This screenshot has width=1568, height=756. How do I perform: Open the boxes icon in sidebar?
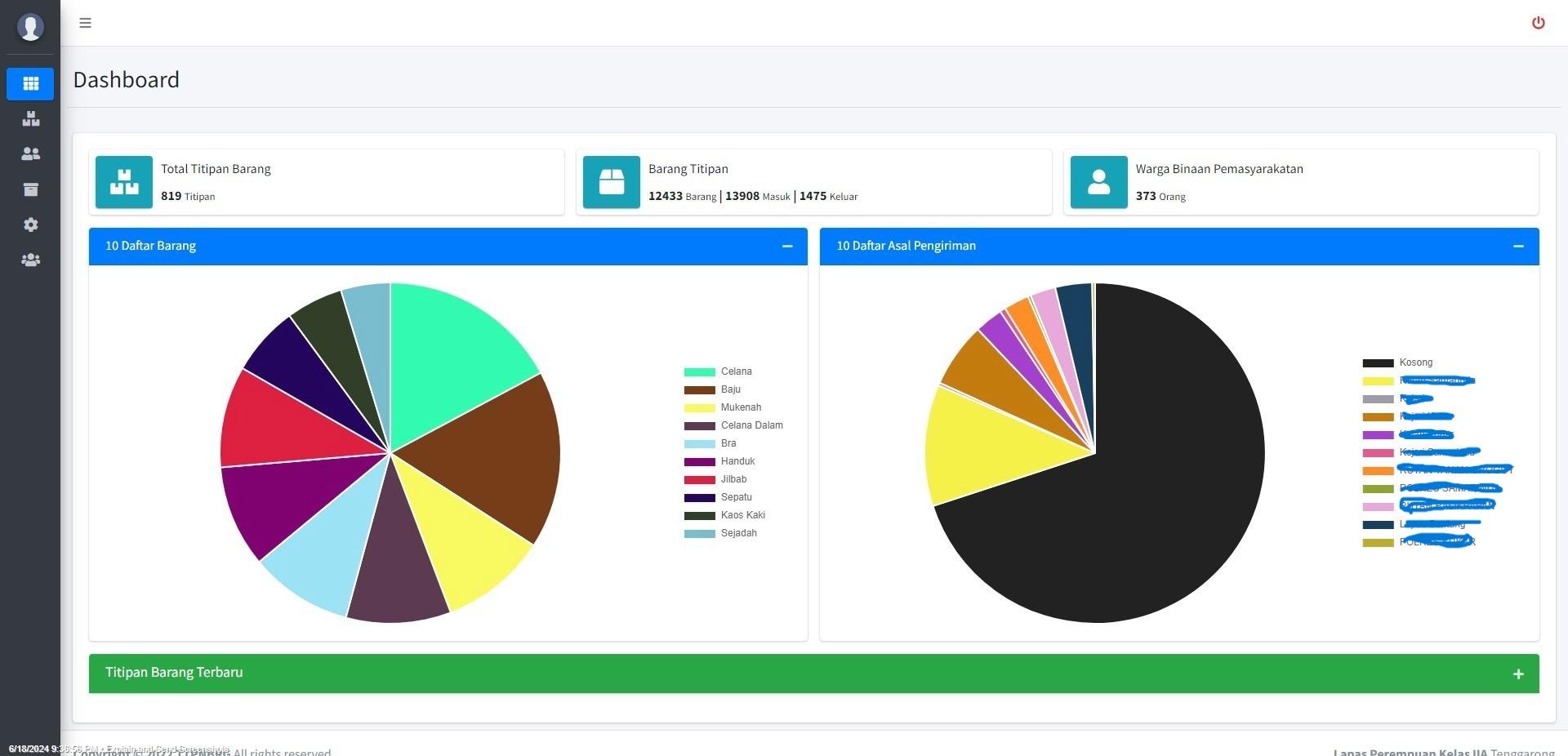[x=30, y=119]
